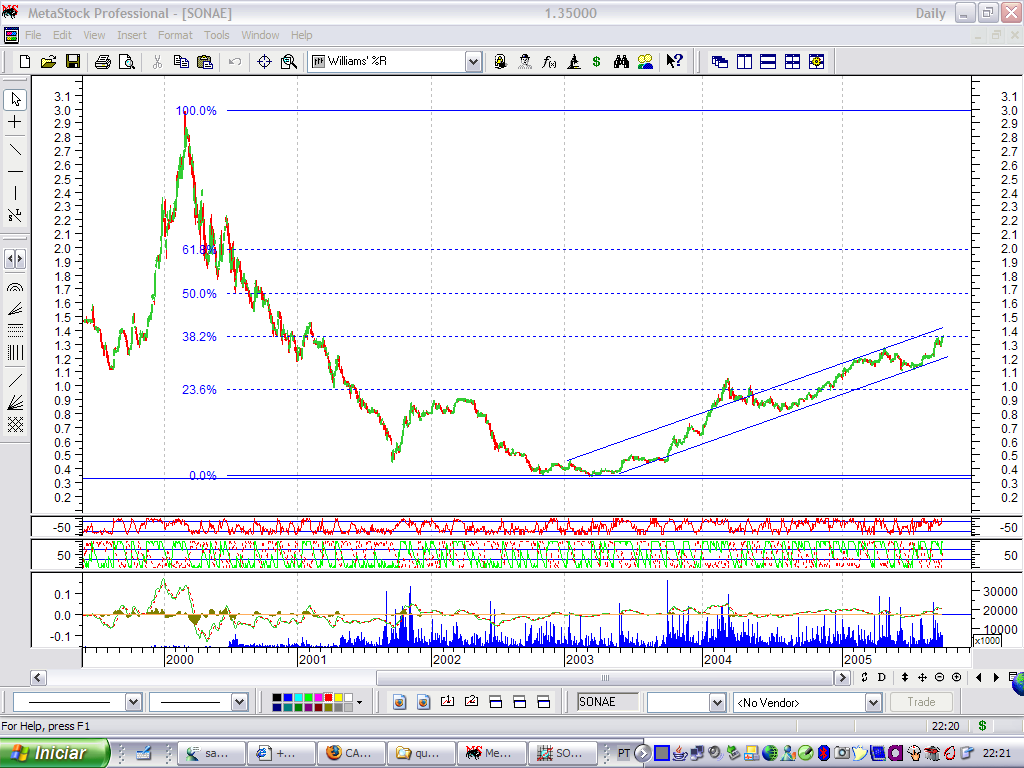This screenshot has width=1024, height=768.
Task: Click the Cut scissors icon
Action: point(157,61)
